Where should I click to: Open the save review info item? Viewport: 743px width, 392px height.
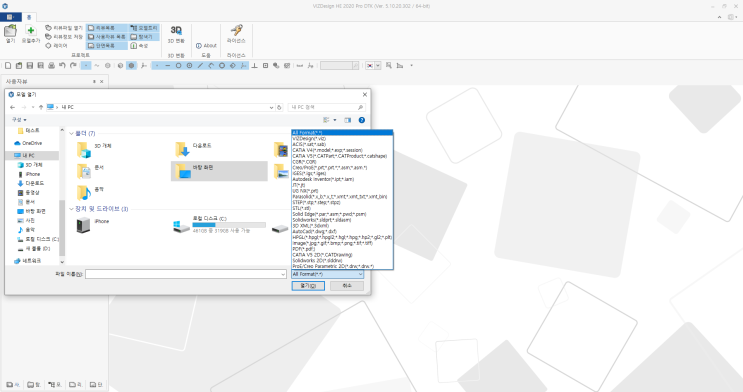point(63,36)
